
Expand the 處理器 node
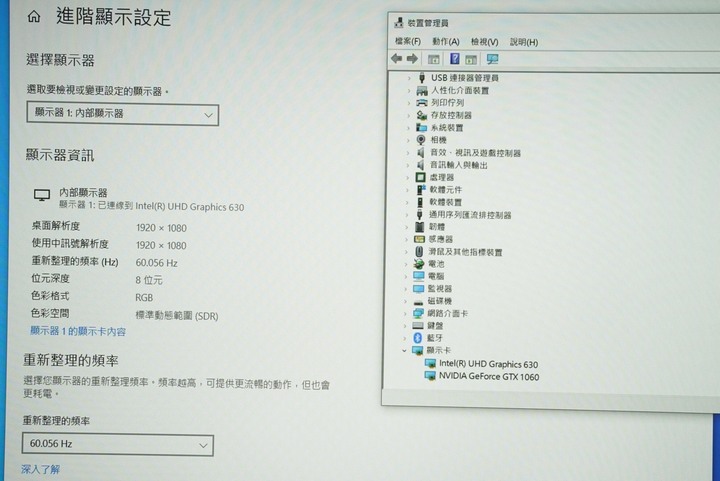(407, 177)
